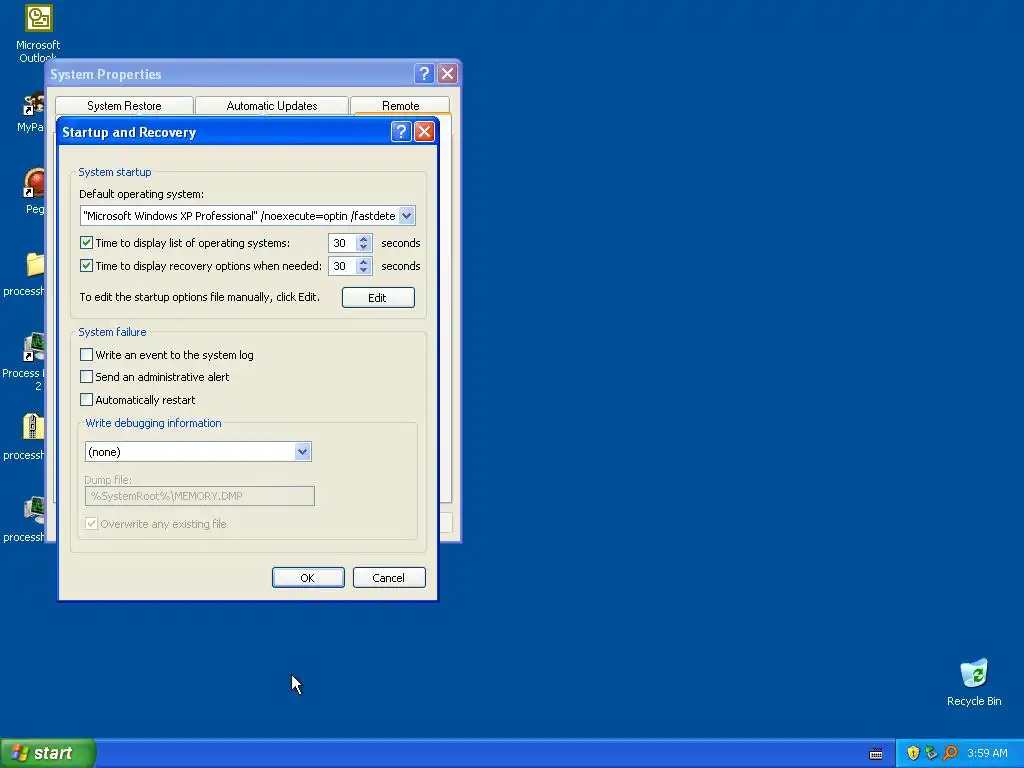Viewport: 1024px width, 768px height.
Task: Toggle time to display recovery options checkbox
Action: pos(86,266)
